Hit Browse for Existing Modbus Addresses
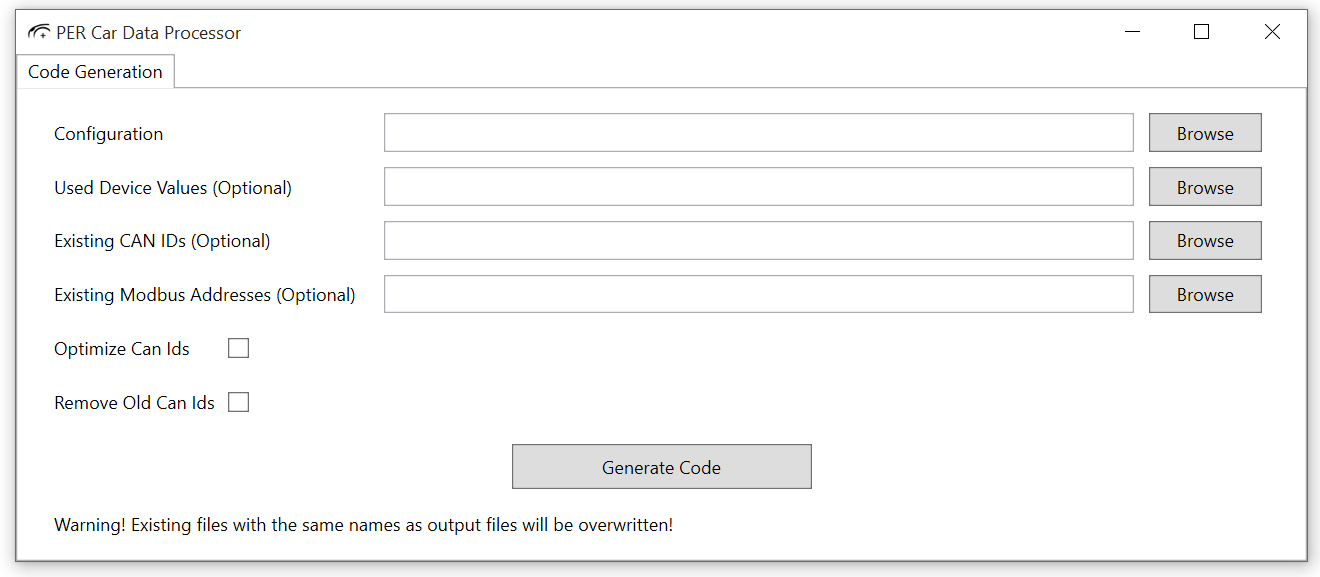This screenshot has width=1320, height=577. click(1204, 295)
